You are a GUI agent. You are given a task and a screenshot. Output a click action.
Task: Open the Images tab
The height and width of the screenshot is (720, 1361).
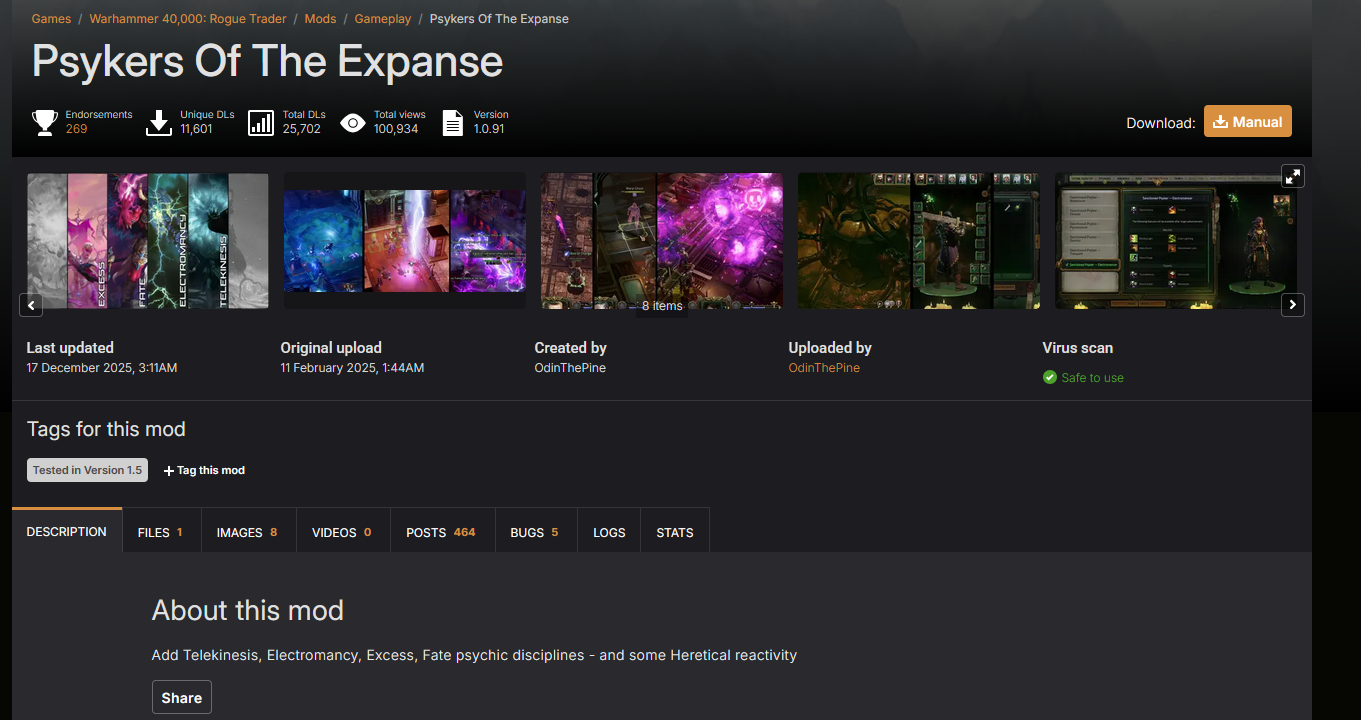248,531
